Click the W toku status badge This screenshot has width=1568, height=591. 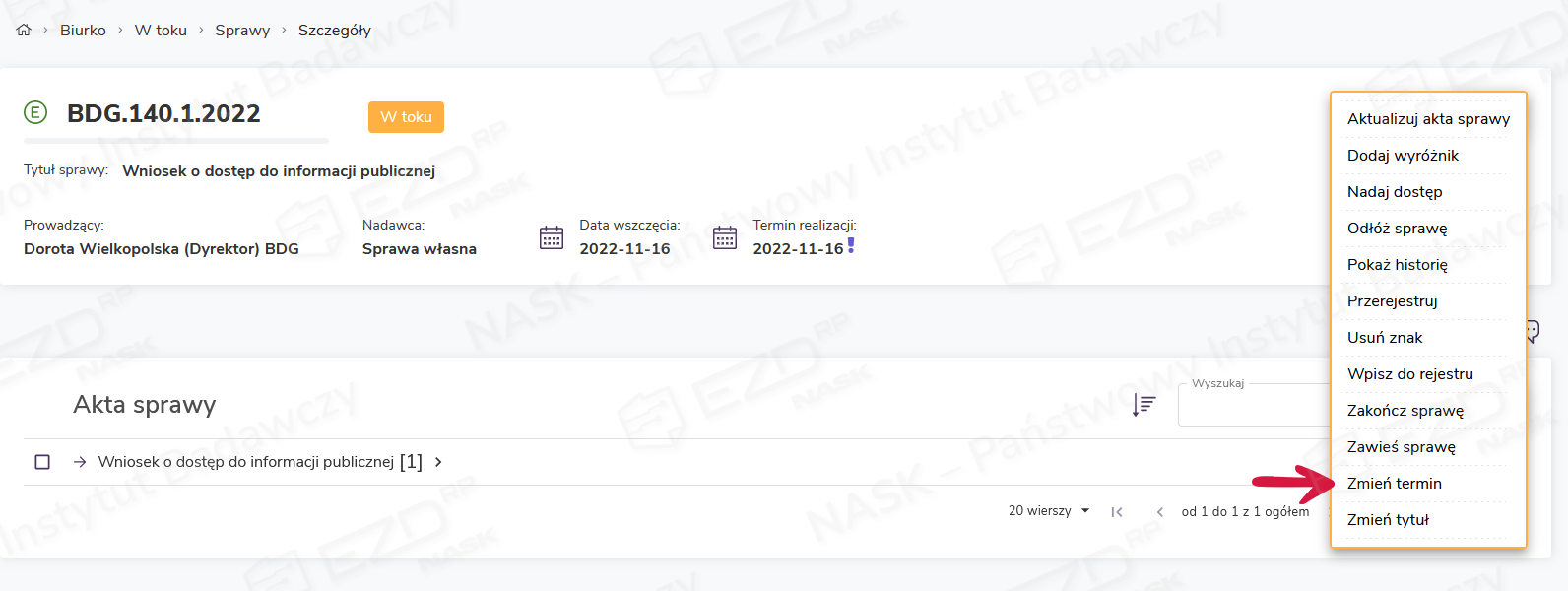point(406,117)
